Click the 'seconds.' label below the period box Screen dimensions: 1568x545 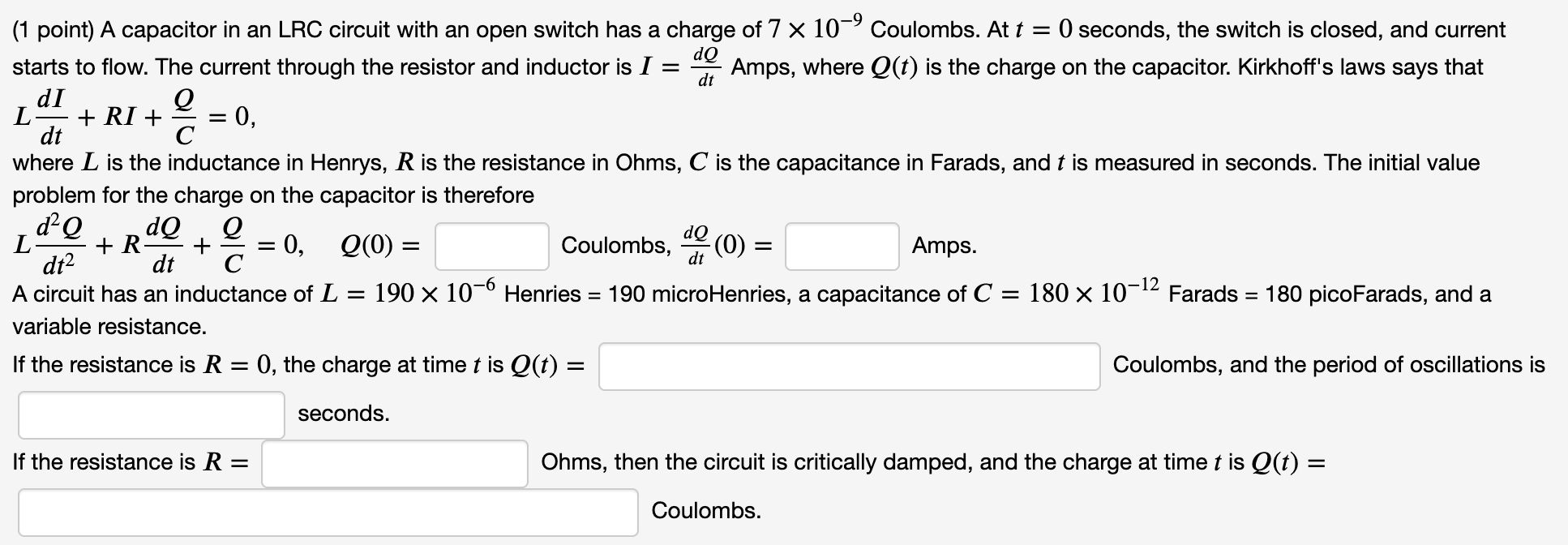pos(343,414)
